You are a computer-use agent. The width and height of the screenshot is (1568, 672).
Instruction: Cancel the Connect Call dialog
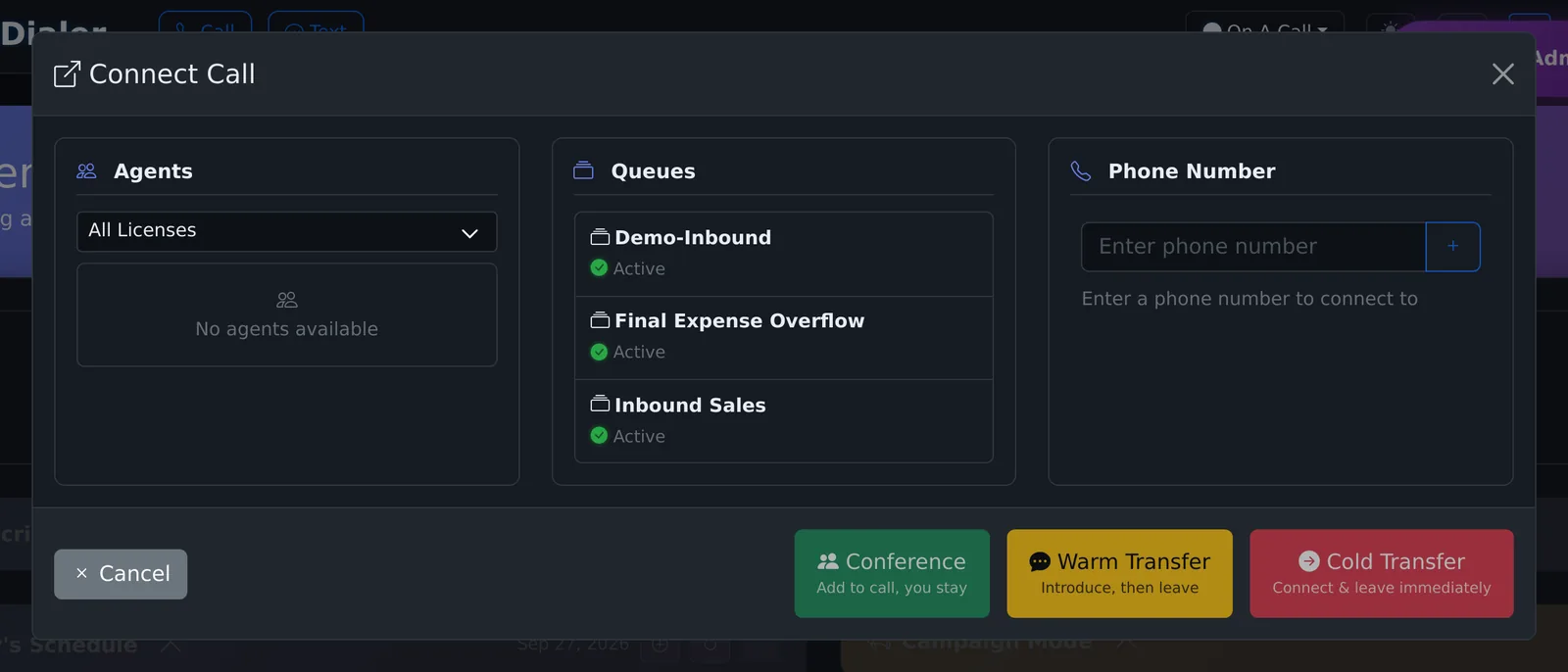[x=121, y=574]
